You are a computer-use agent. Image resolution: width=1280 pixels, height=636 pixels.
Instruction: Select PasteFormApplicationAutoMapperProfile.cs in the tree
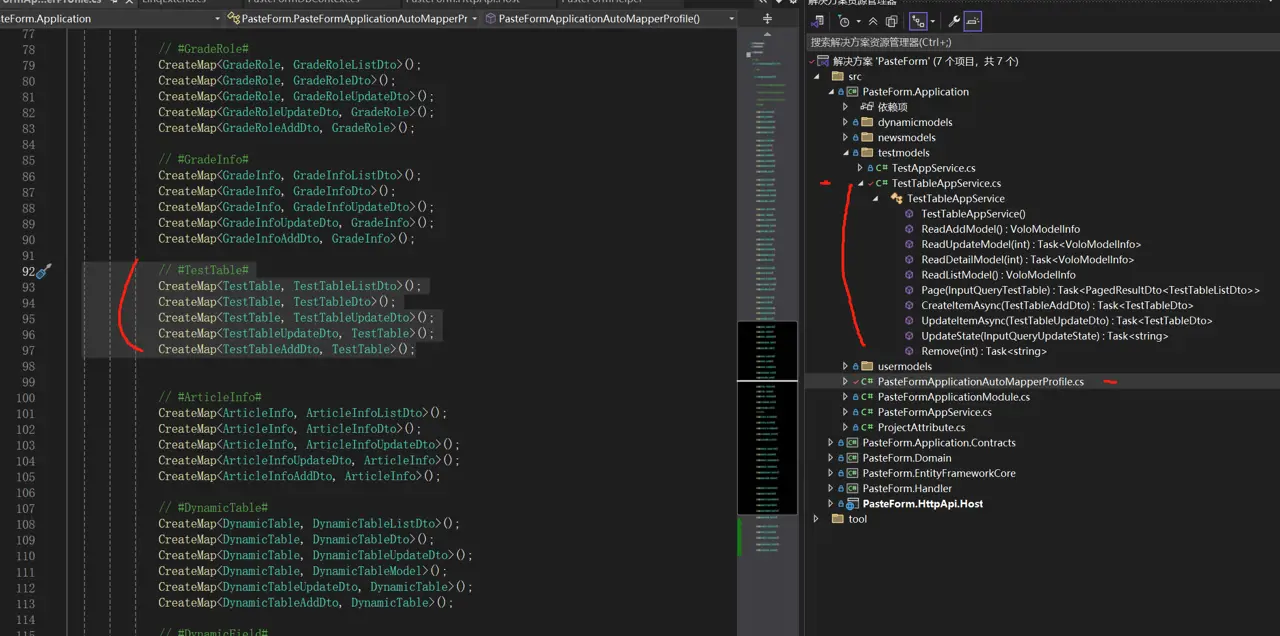(x=981, y=382)
